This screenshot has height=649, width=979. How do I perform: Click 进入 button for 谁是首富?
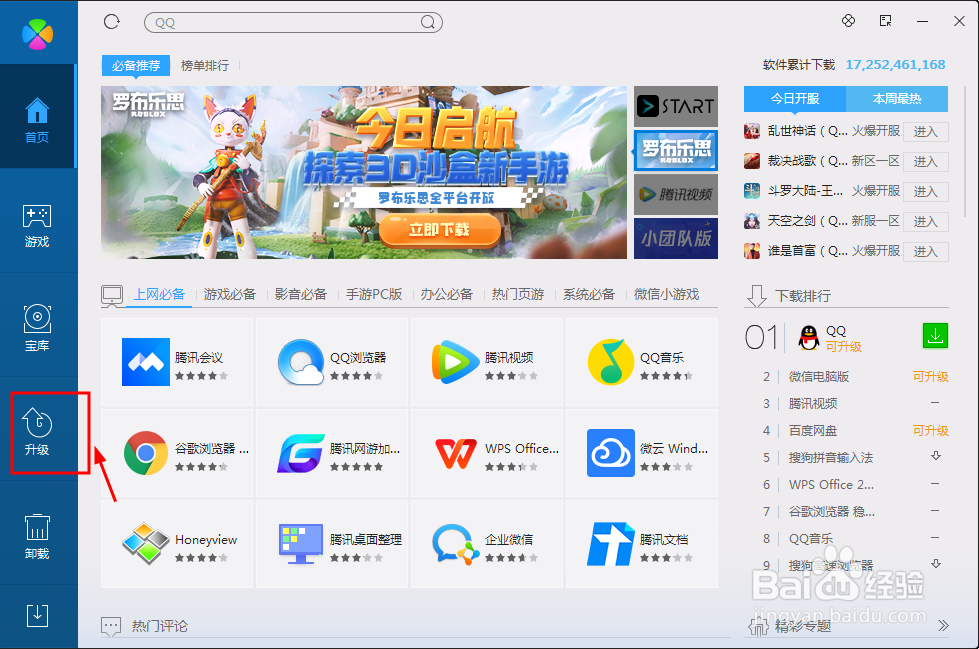(x=926, y=252)
